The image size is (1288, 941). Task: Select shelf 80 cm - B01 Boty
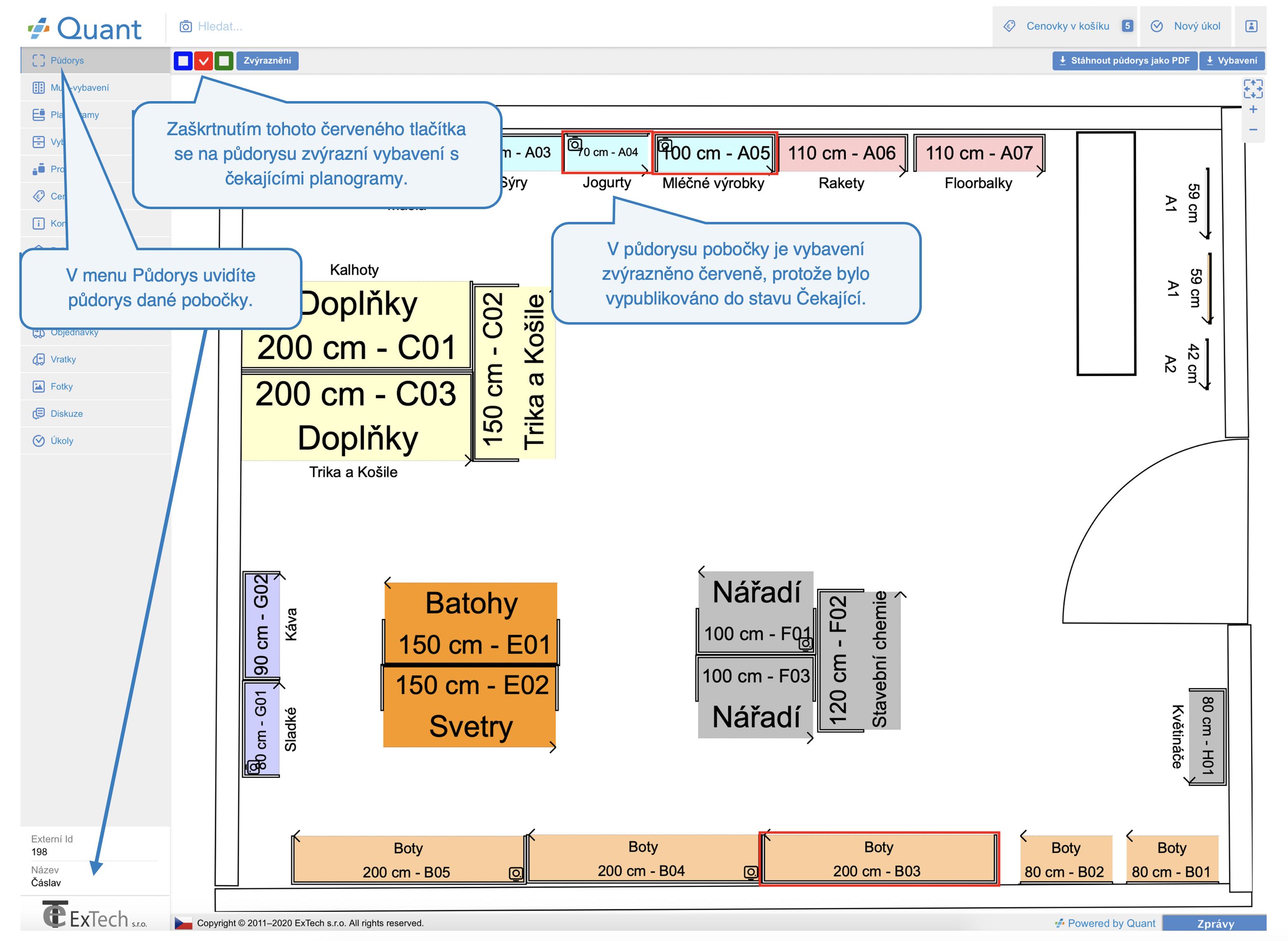1172,860
